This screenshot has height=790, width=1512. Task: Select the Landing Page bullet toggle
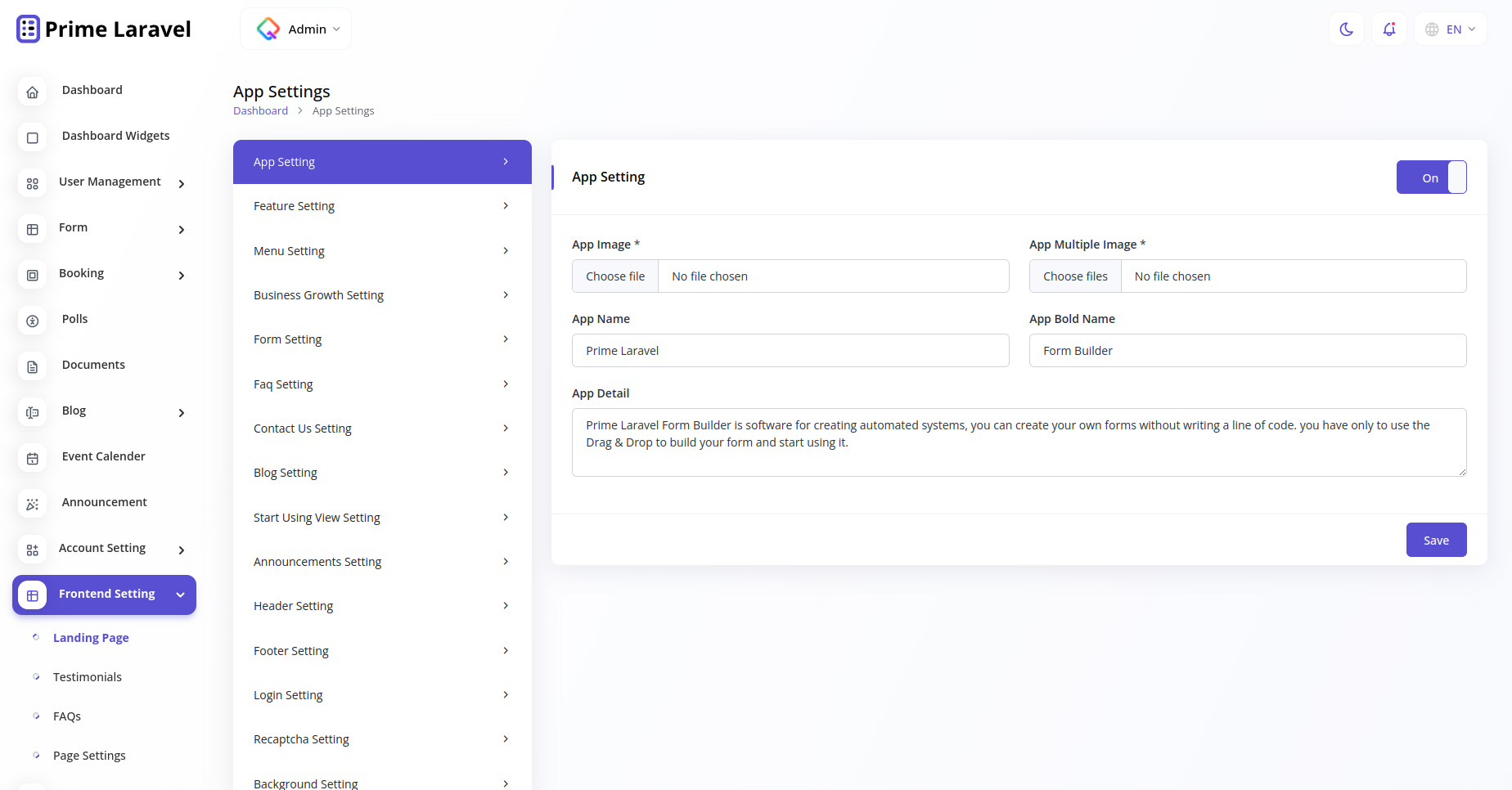tap(35, 637)
